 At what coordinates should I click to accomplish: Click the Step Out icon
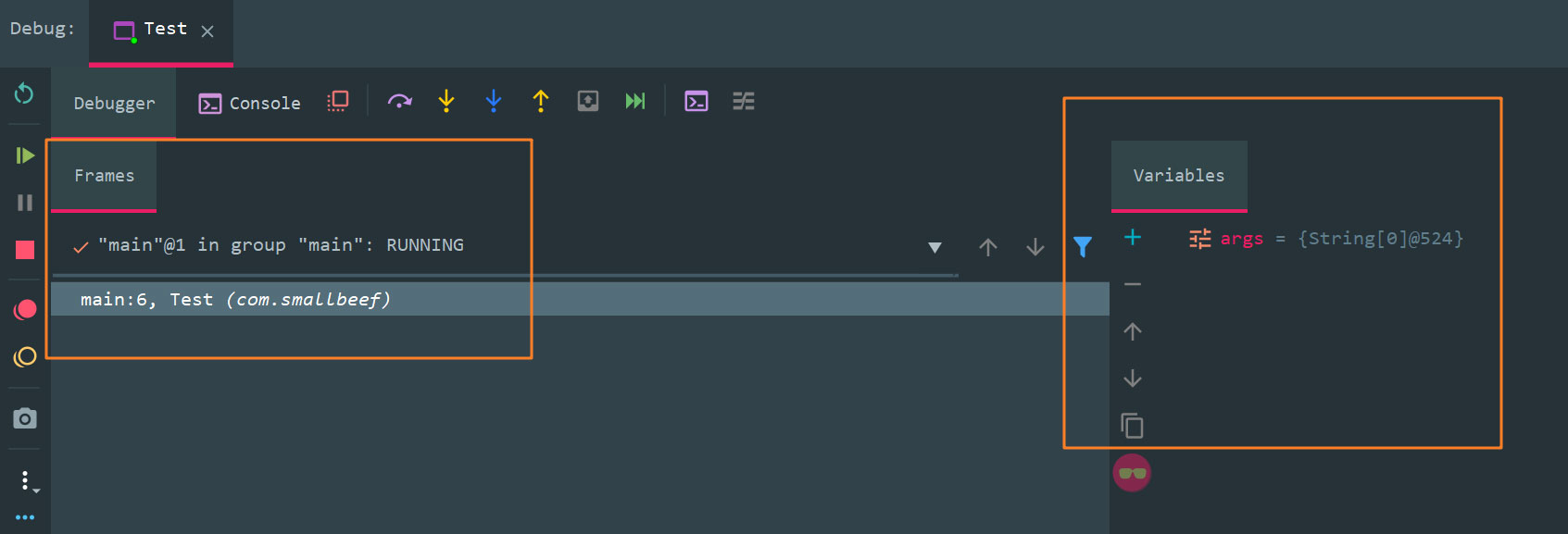point(541,101)
